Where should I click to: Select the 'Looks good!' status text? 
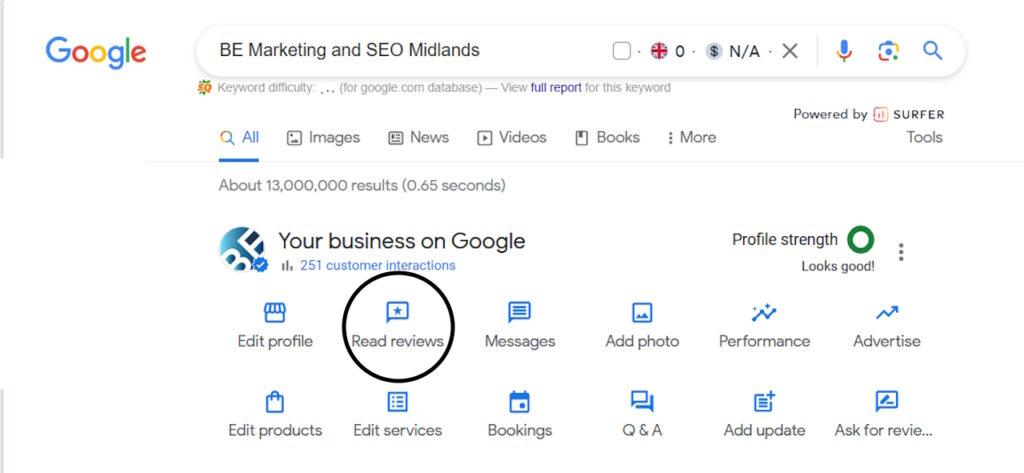(x=838, y=267)
